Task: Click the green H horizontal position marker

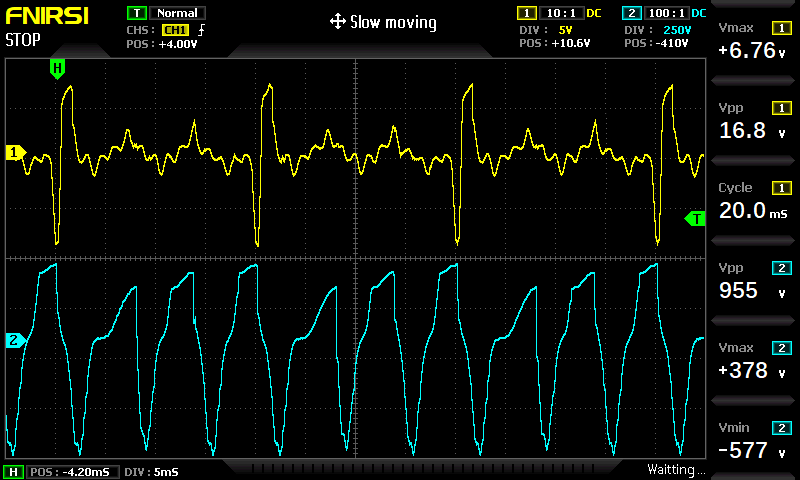Action: click(x=57, y=68)
